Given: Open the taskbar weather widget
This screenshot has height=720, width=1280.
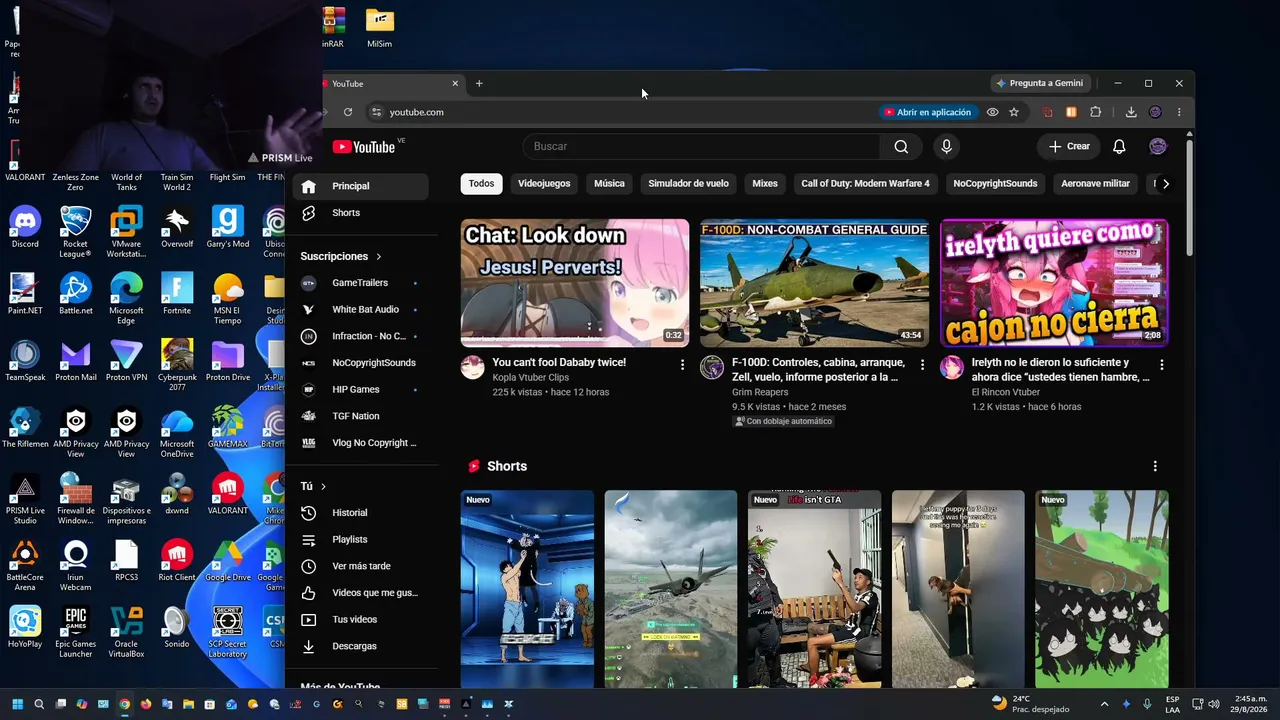Looking at the screenshot, I should [1030, 704].
